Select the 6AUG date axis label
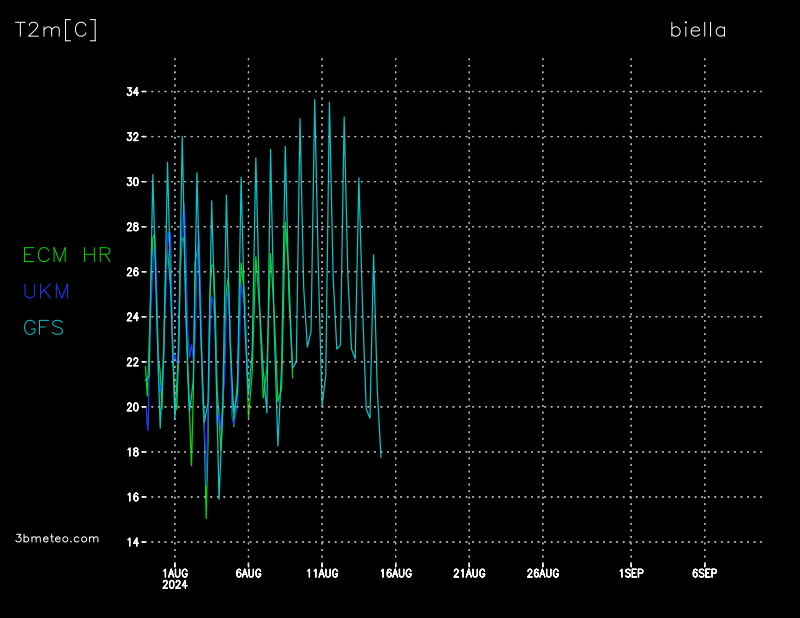Viewport: 800px width, 618px height. point(248,573)
